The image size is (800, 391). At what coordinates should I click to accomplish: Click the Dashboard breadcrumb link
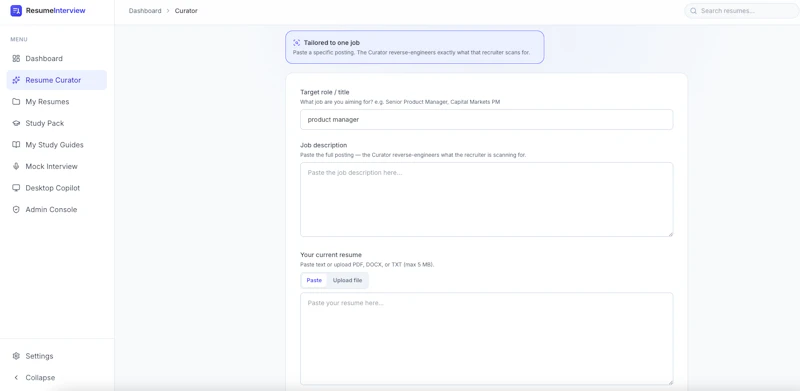145,11
